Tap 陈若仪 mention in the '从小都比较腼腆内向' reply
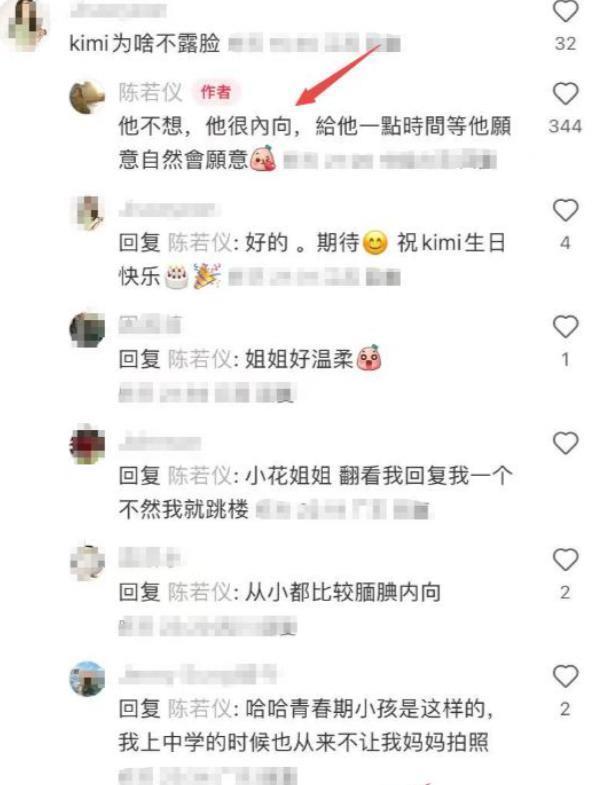594x785 pixels. coord(199,592)
